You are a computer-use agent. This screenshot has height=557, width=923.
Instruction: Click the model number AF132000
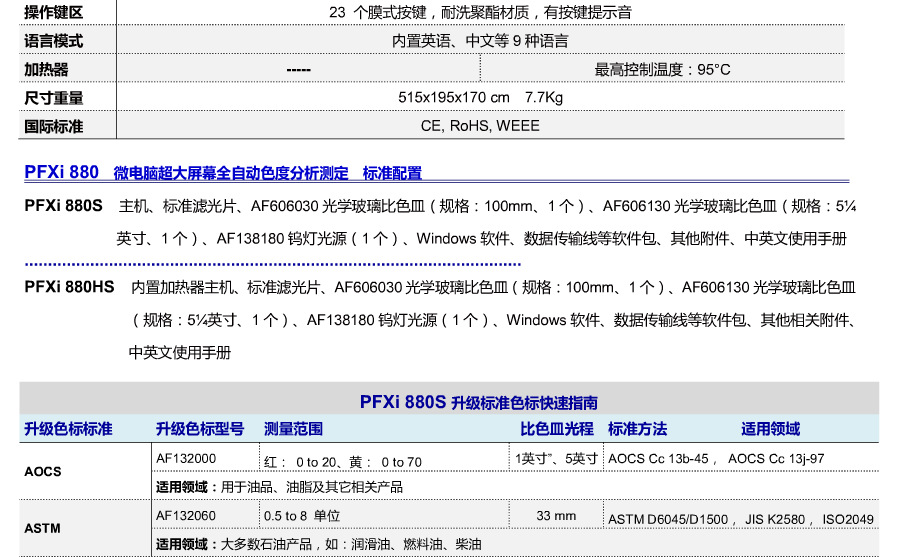coord(186,459)
